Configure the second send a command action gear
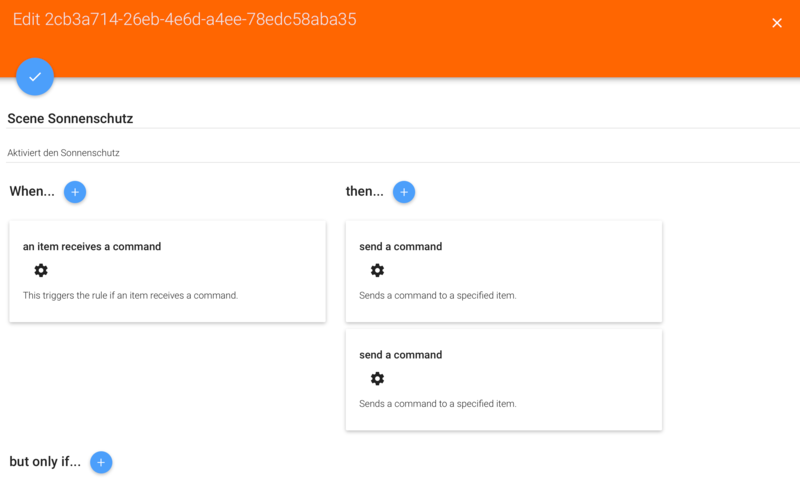Image resolution: width=800 pixels, height=499 pixels. tap(377, 378)
